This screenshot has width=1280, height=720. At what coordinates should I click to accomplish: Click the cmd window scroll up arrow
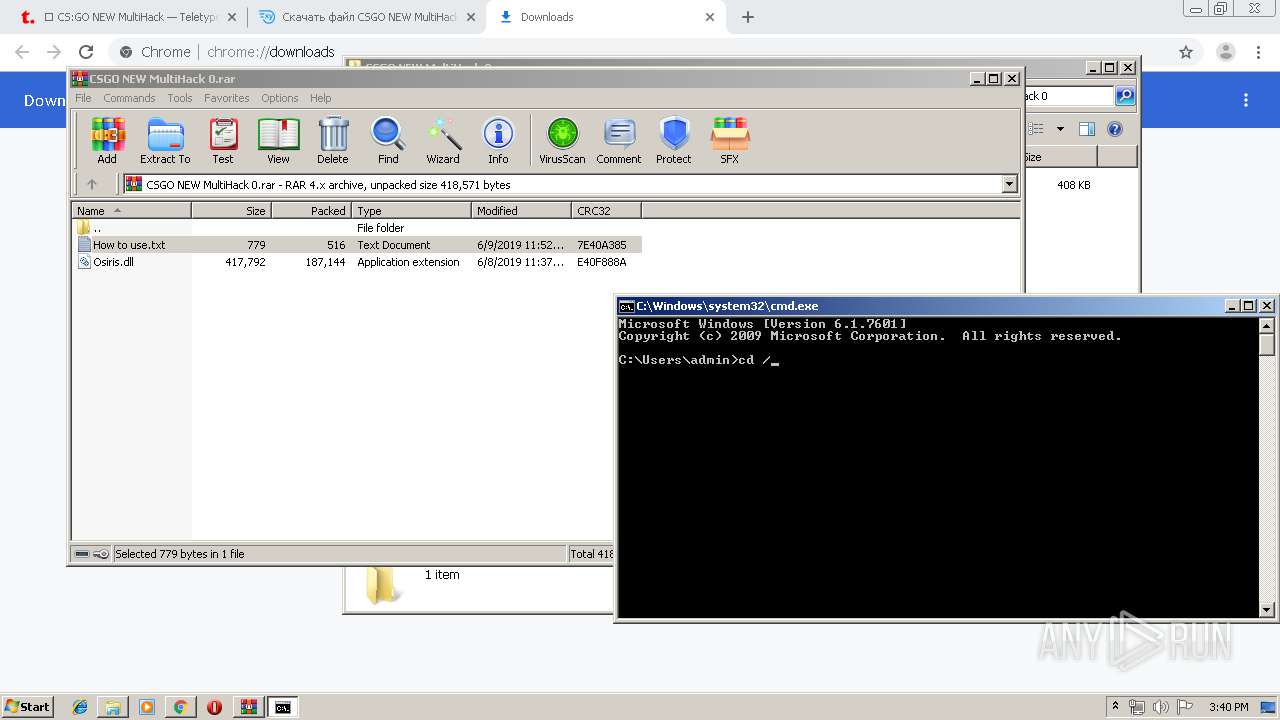1267,325
